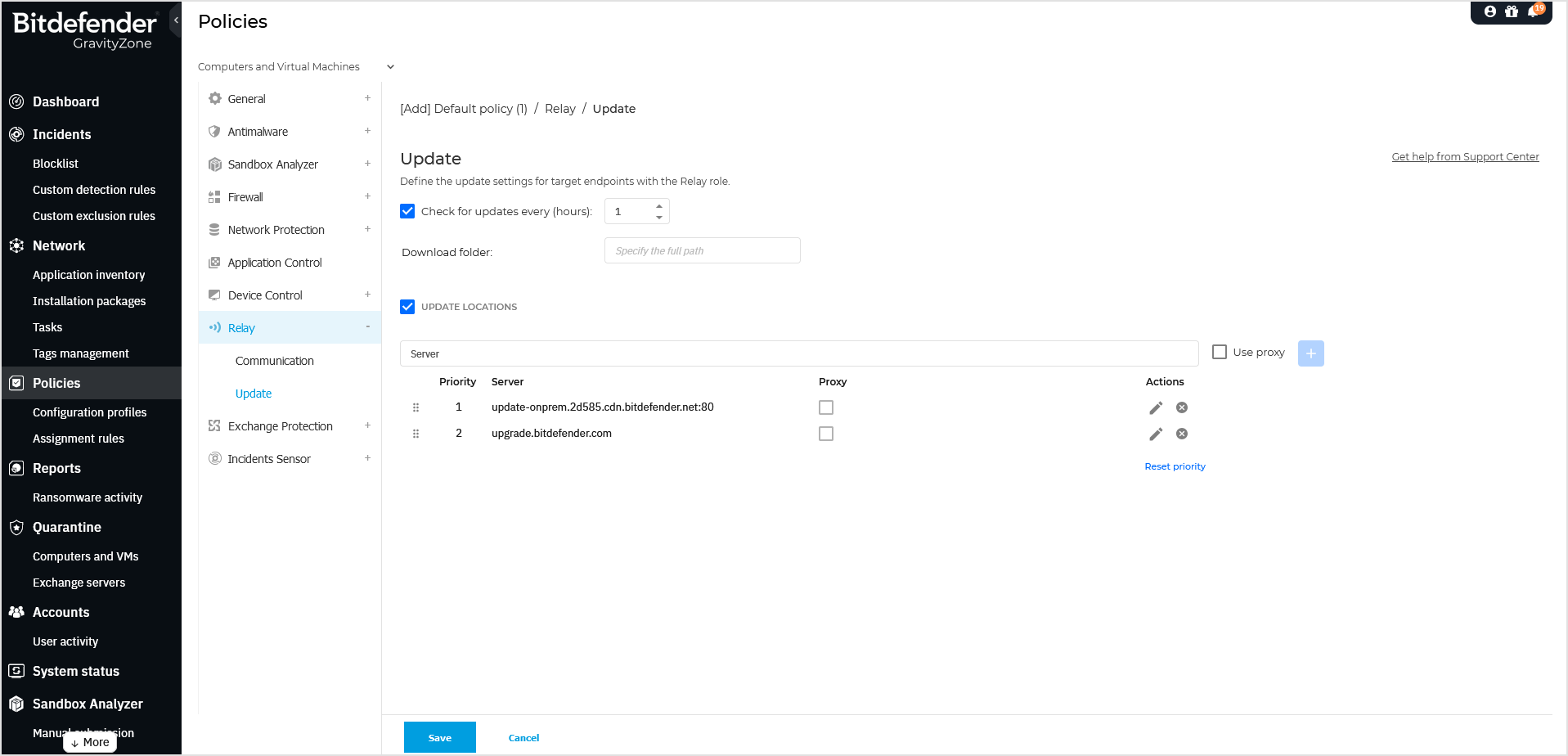Click the plus button to add server
This screenshot has width=1568, height=756.
[x=1311, y=353]
